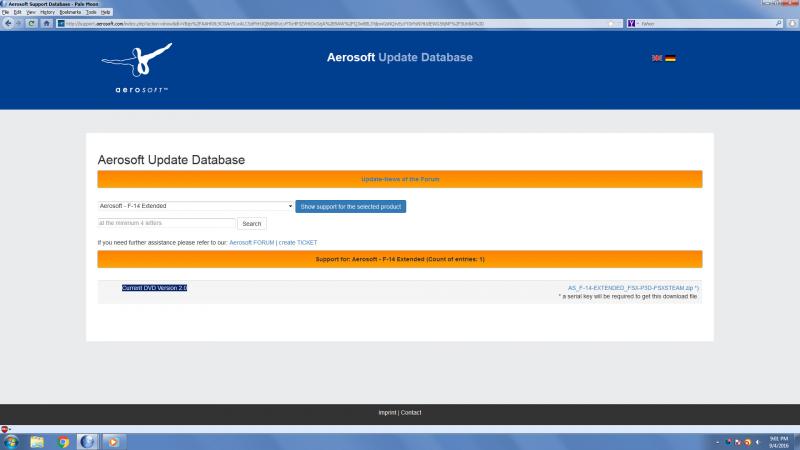Reload the page with the refresh icon
The width and height of the screenshot is (800, 450).
(x=32, y=23)
